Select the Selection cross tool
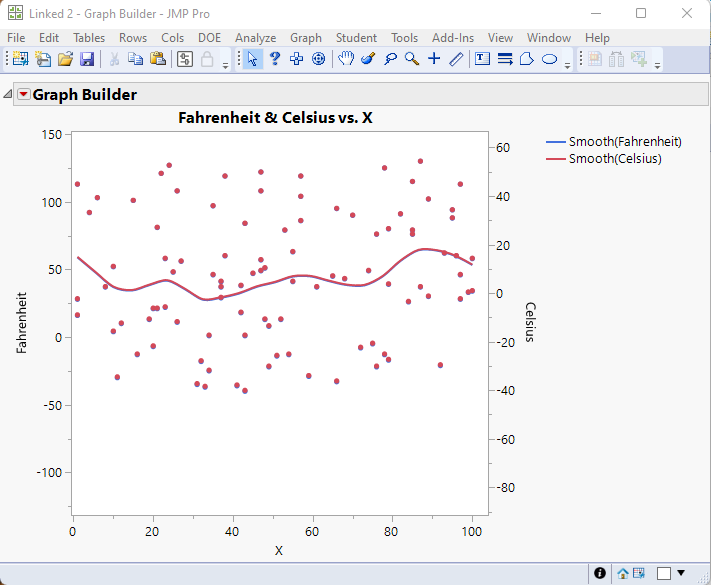Screen dimensions: 711x585 point(297,59)
